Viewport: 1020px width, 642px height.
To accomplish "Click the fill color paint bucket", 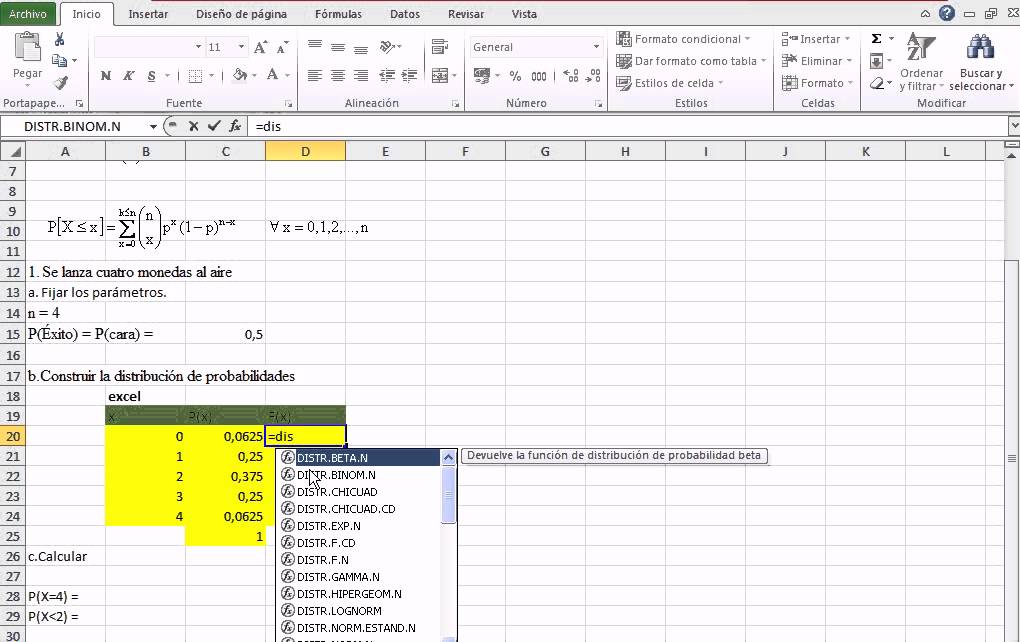I will pos(240,76).
